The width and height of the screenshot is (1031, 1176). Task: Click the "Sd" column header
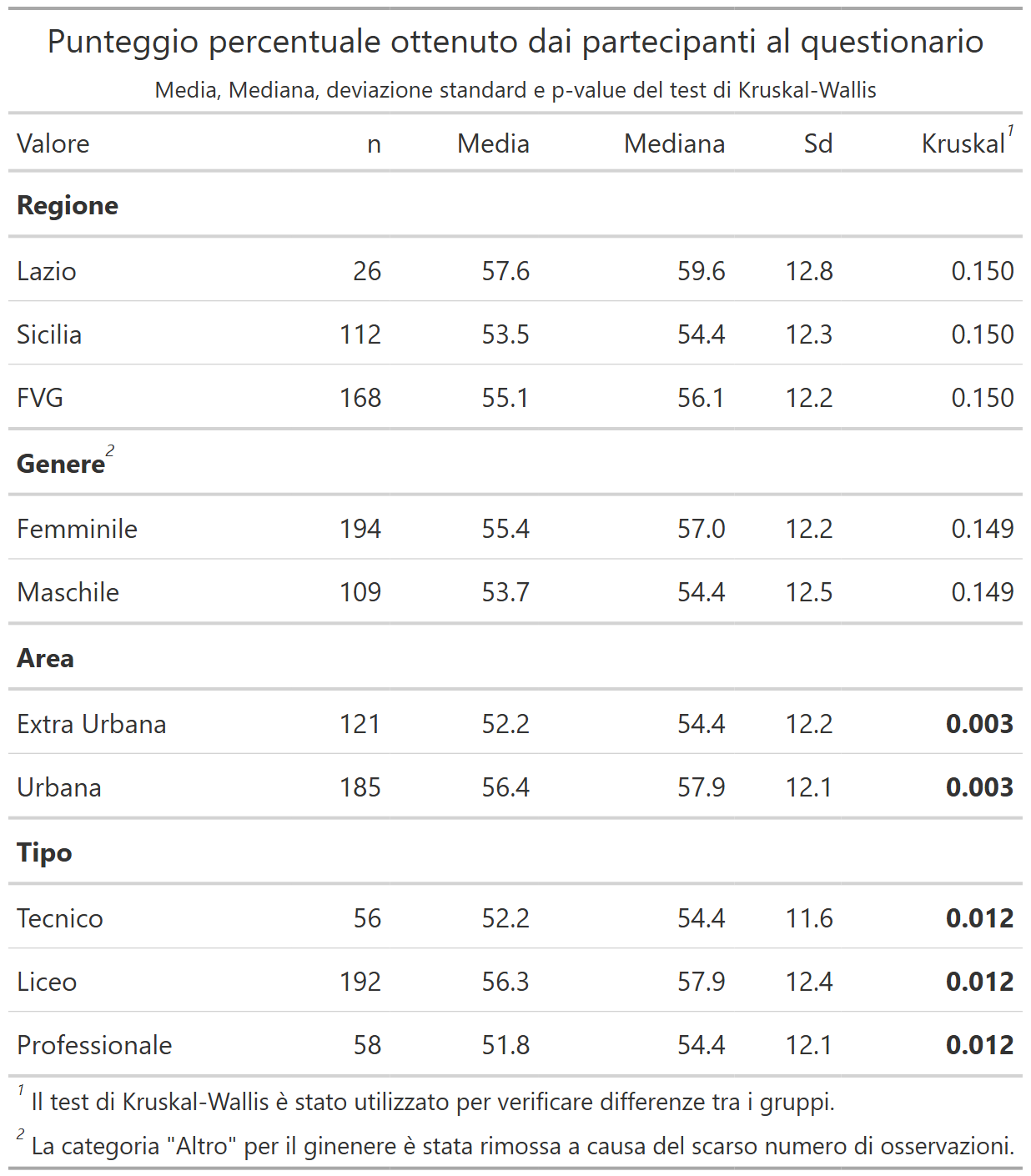pos(817,143)
